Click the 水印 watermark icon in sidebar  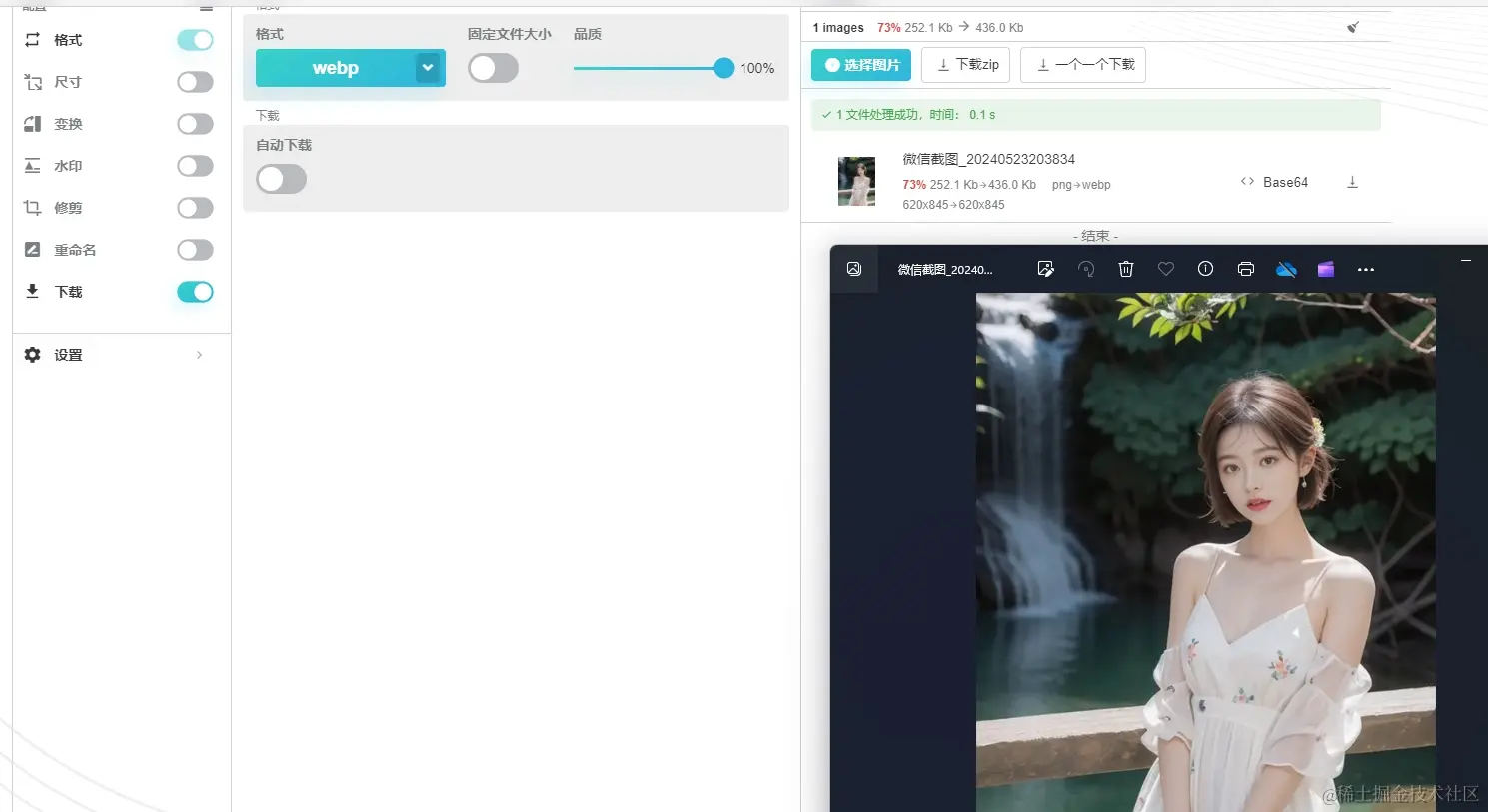[x=32, y=166]
